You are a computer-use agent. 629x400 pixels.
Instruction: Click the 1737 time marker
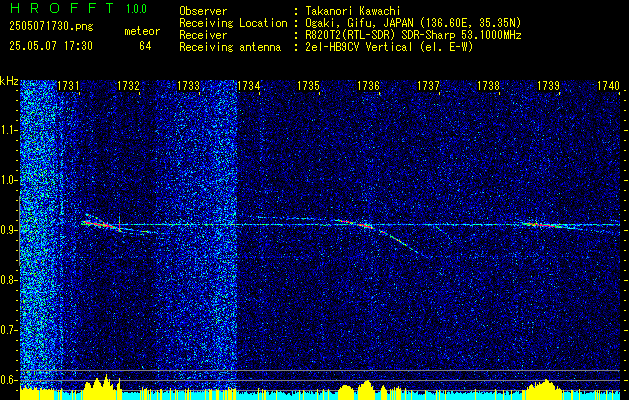[x=429, y=85]
